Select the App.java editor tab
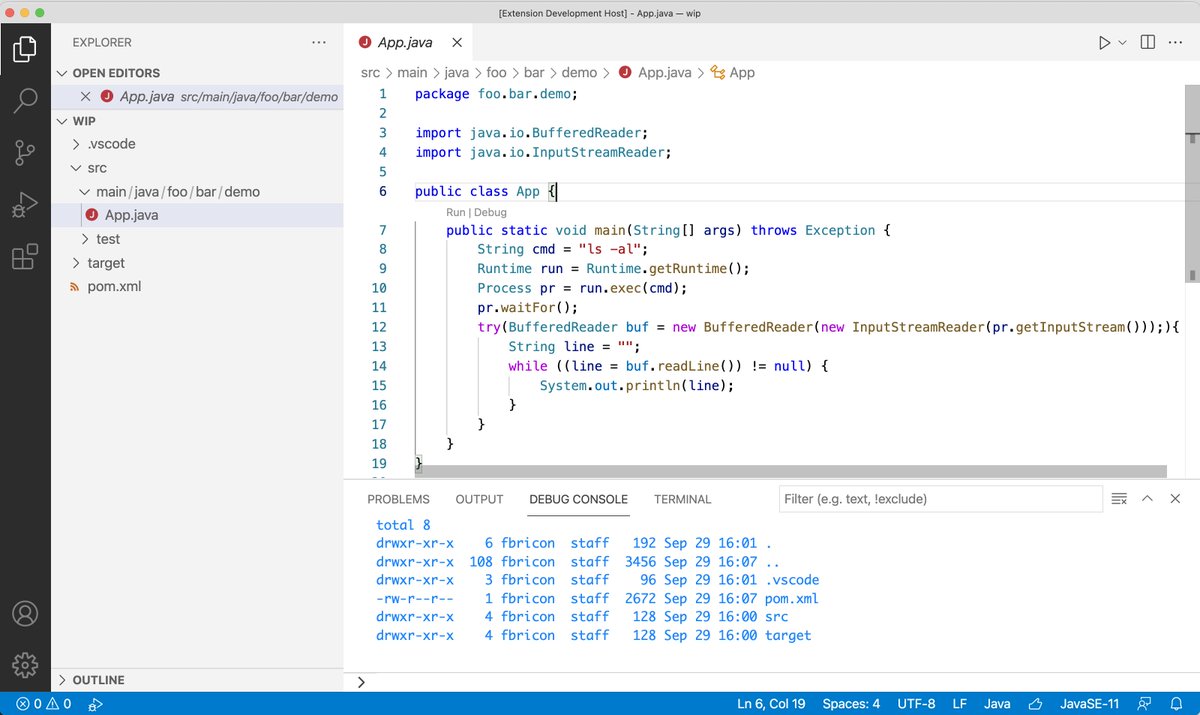Screen dimensions: 1200x715 coord(408,43)
